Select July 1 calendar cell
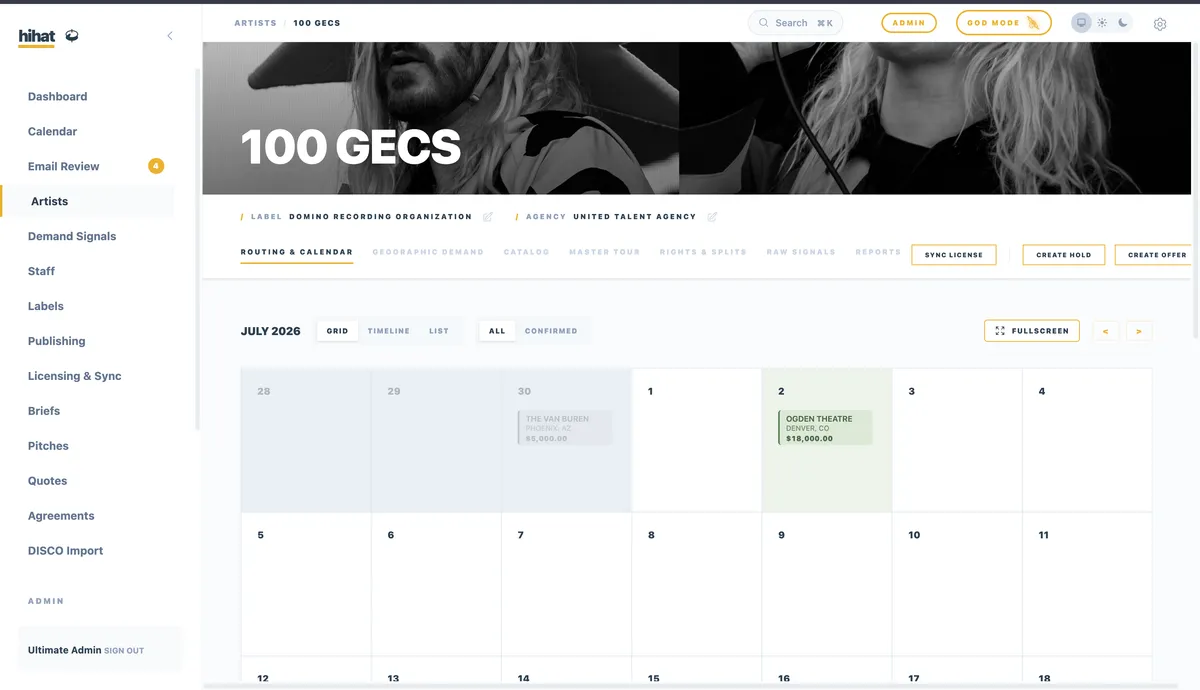The width and height of the screenshot is (1200, 690). (696, 441)
